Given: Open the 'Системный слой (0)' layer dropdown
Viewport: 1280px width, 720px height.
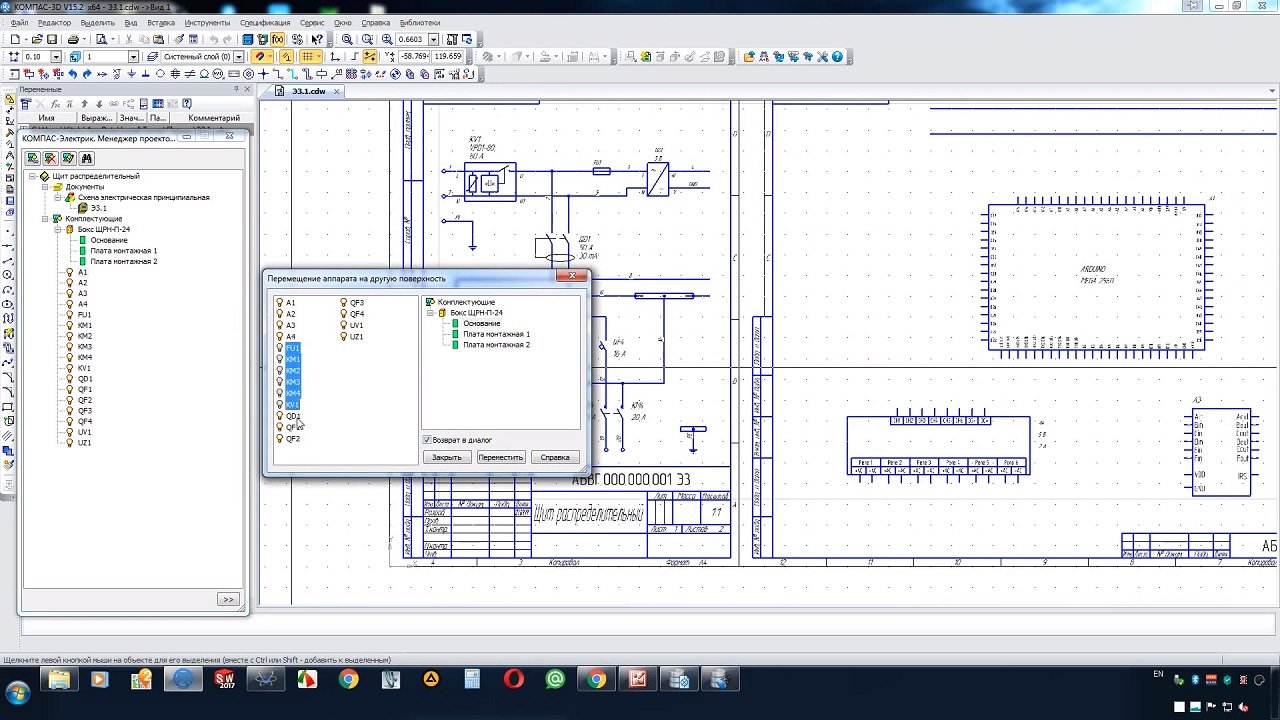Looking at the screenshot, I should [x=240, y=57].
